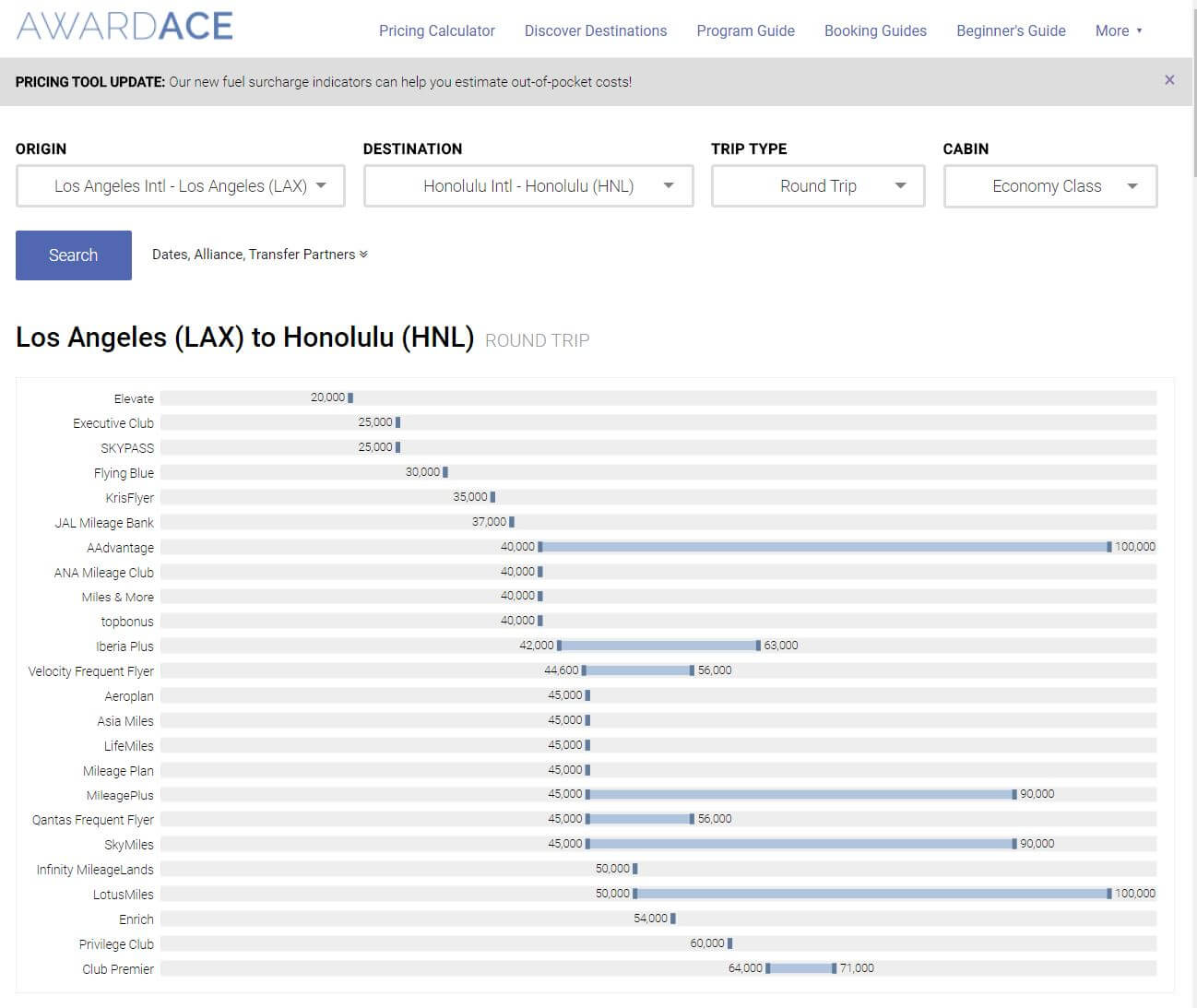Select the Mileage Plan label
Viewport: 1197px width, 1008px height.
tap(118, 772)
